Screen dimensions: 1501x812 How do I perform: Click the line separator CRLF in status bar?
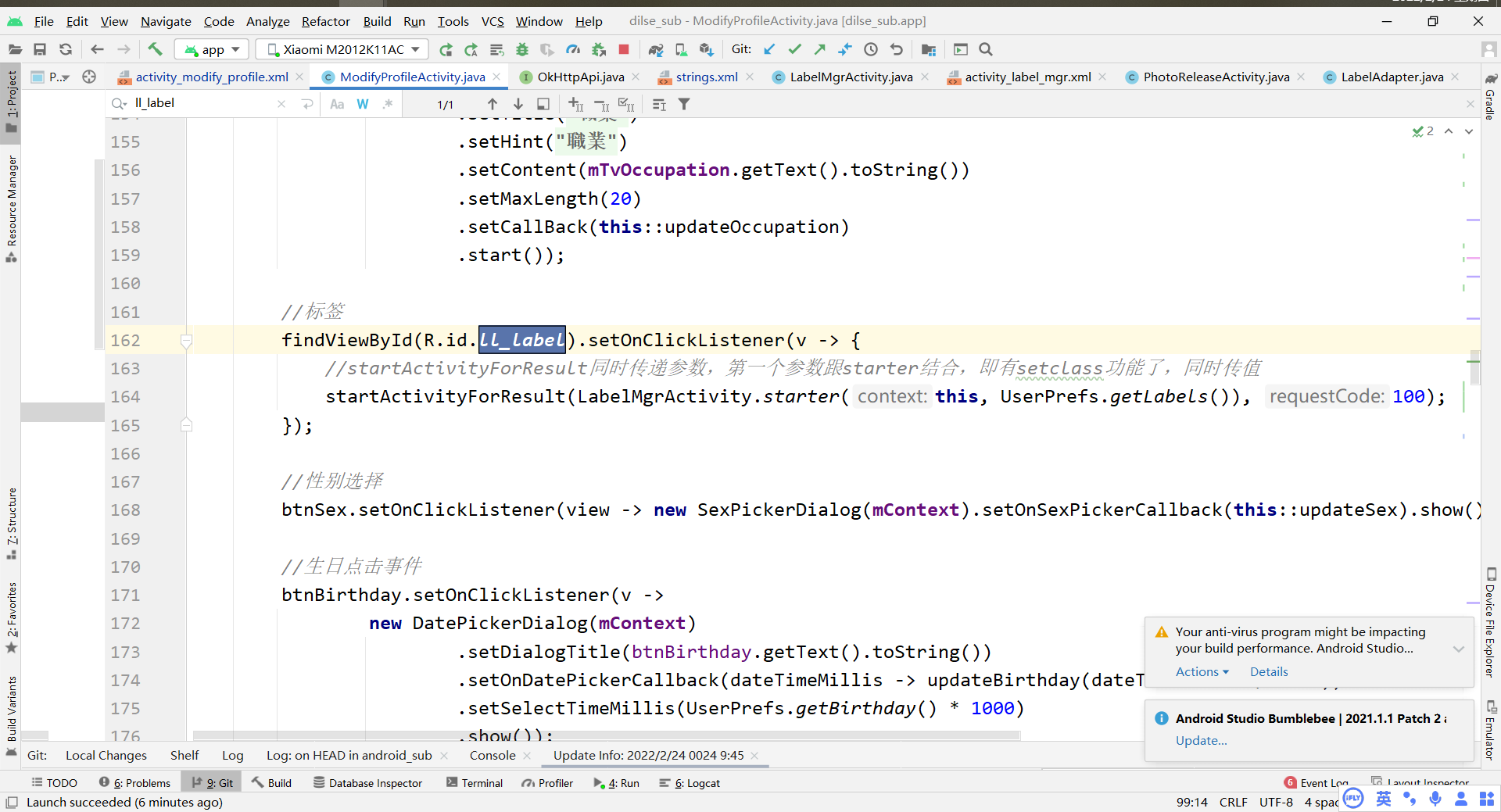click(x=1233, y=802)
